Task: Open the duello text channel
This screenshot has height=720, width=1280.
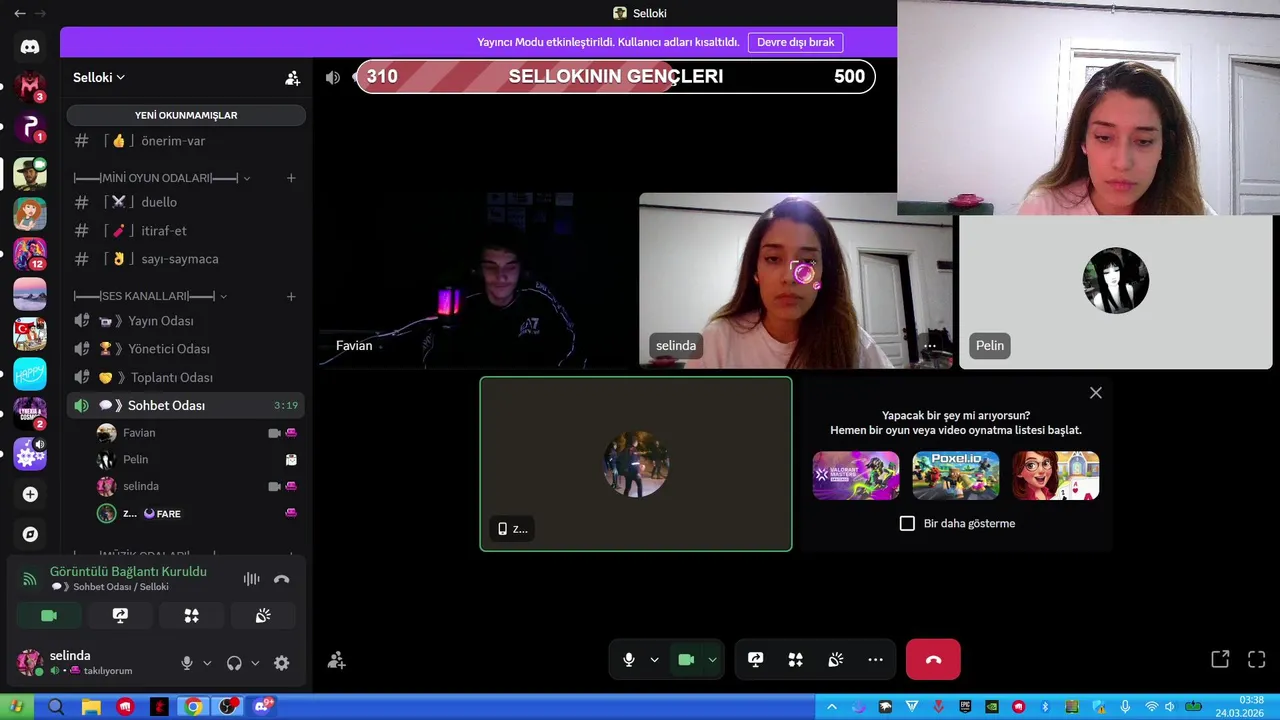Action: 186,202
